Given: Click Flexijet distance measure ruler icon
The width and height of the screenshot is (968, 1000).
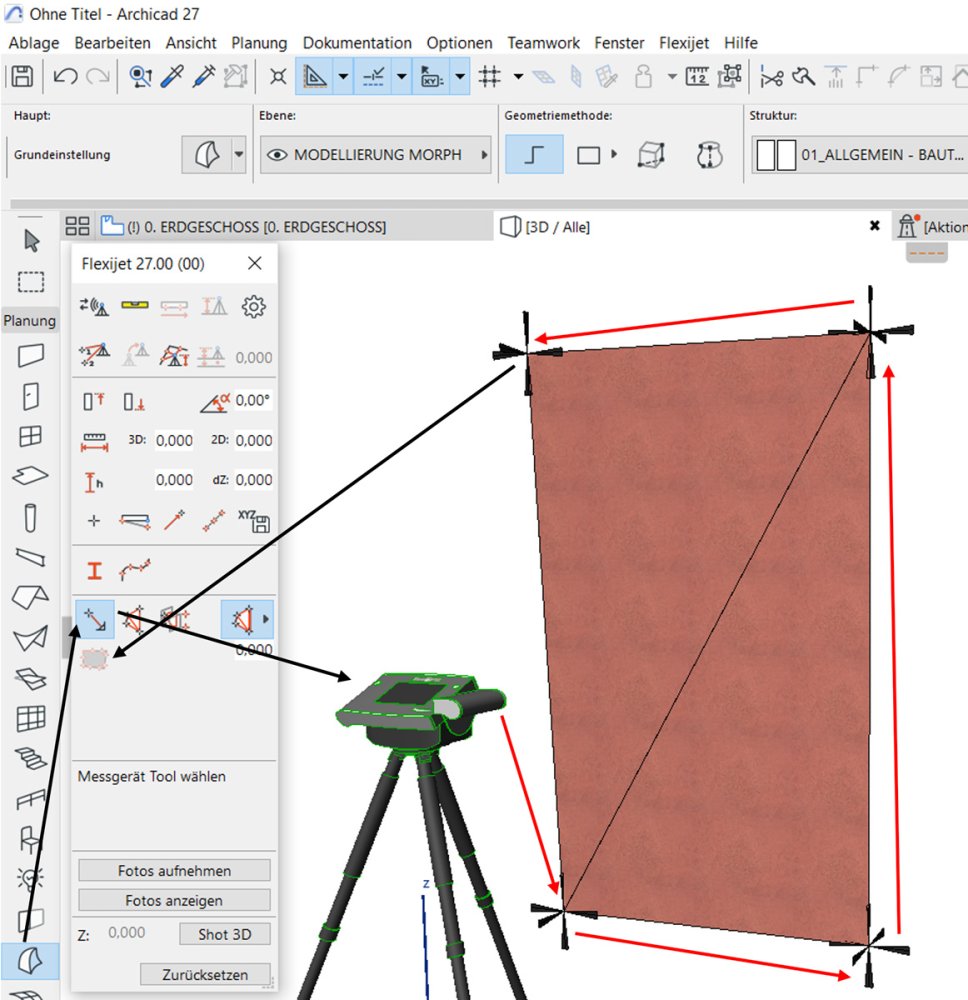Looking at the screenshot, I should click(94, 441).
